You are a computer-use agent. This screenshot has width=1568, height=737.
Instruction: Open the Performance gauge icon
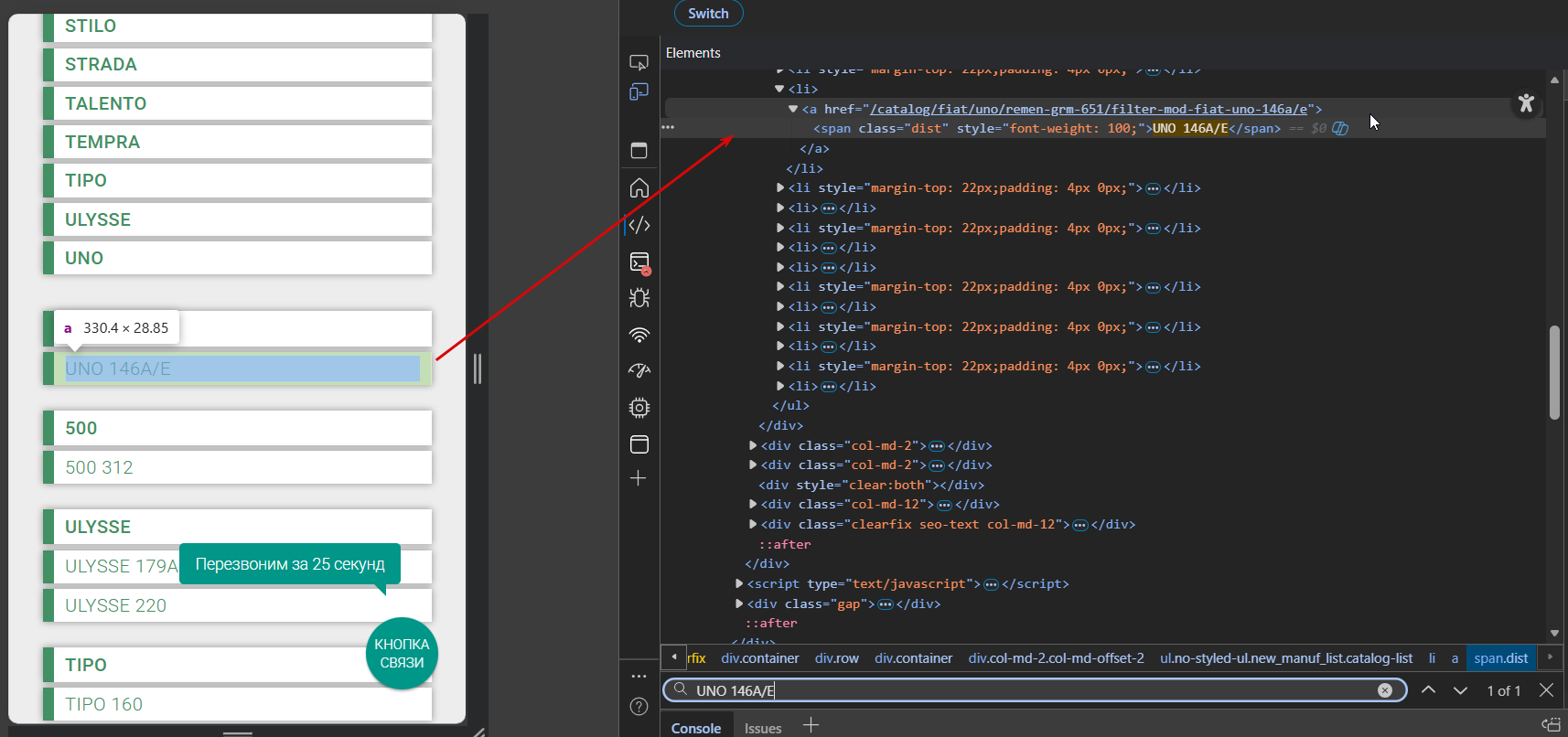point(639,370)
